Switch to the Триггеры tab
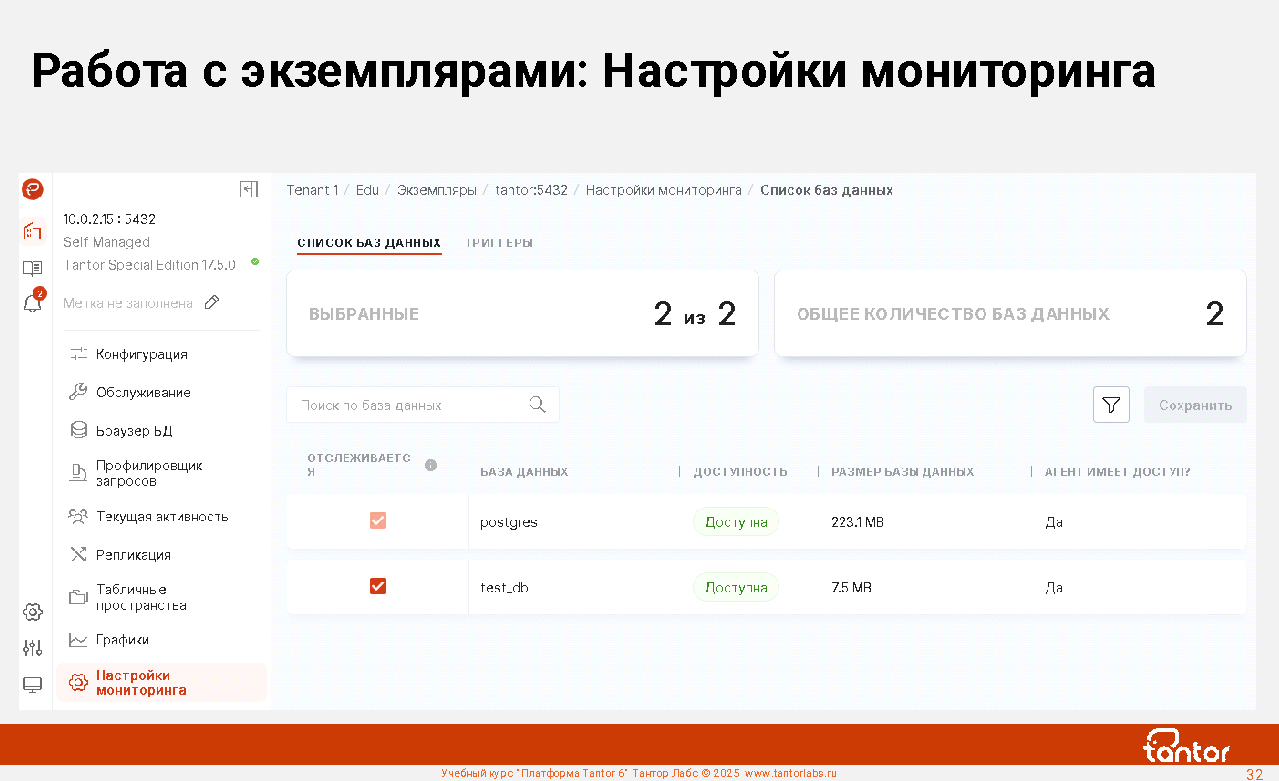 coord(499,243)
